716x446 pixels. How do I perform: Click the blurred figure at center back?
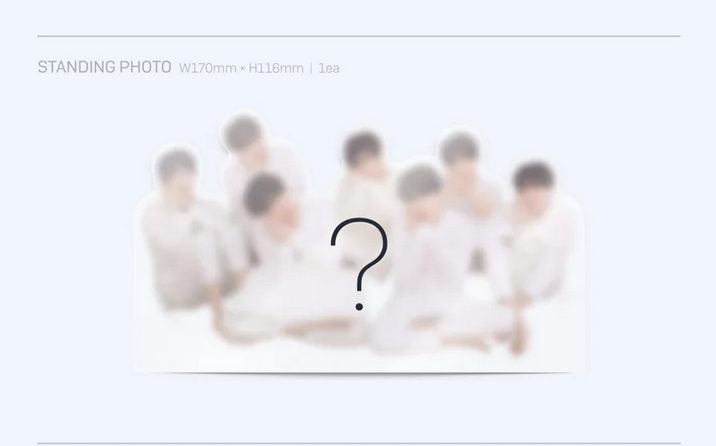tap(362, 150)
